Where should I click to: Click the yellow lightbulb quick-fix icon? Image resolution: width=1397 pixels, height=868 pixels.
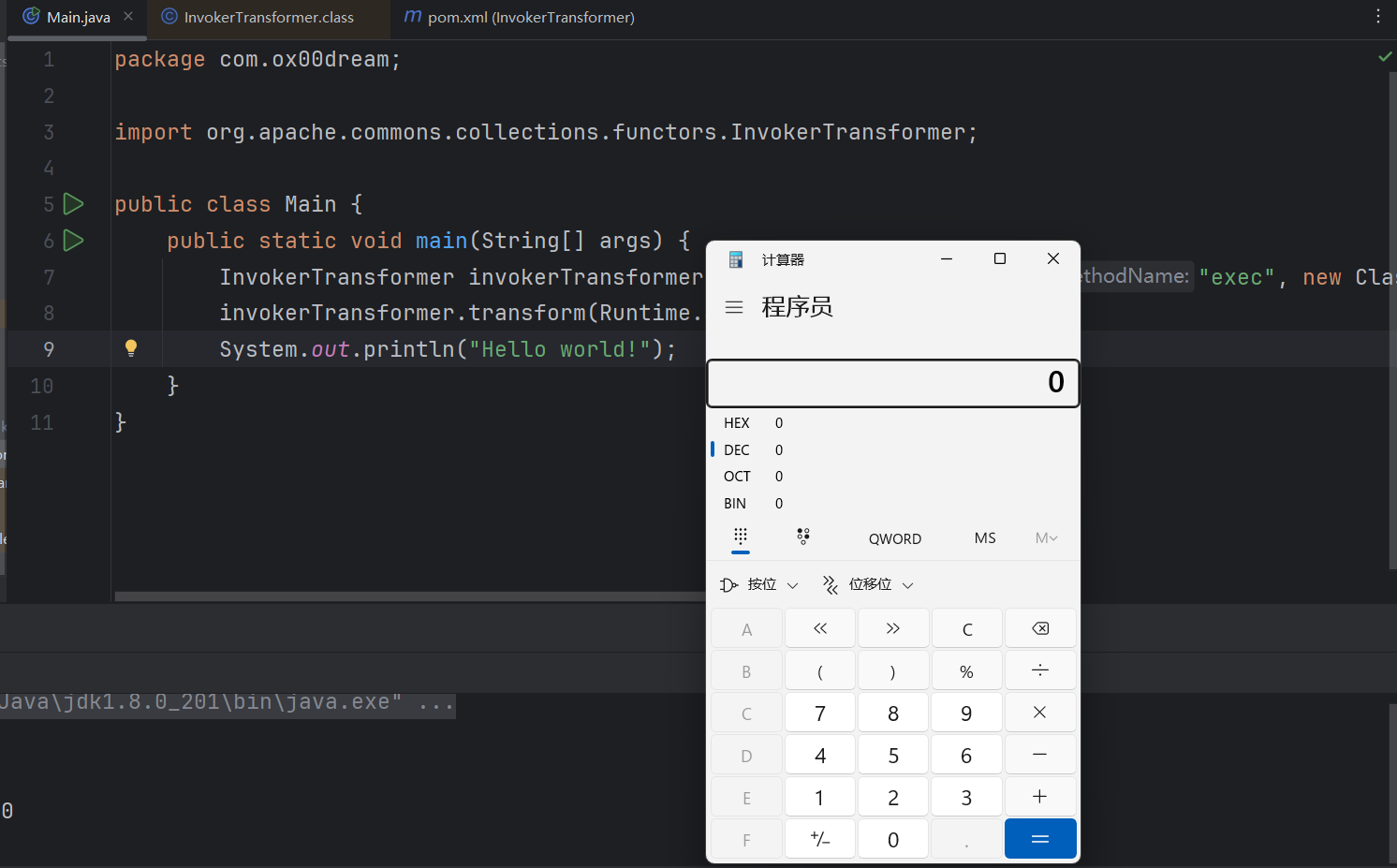[x=131, y=348]
